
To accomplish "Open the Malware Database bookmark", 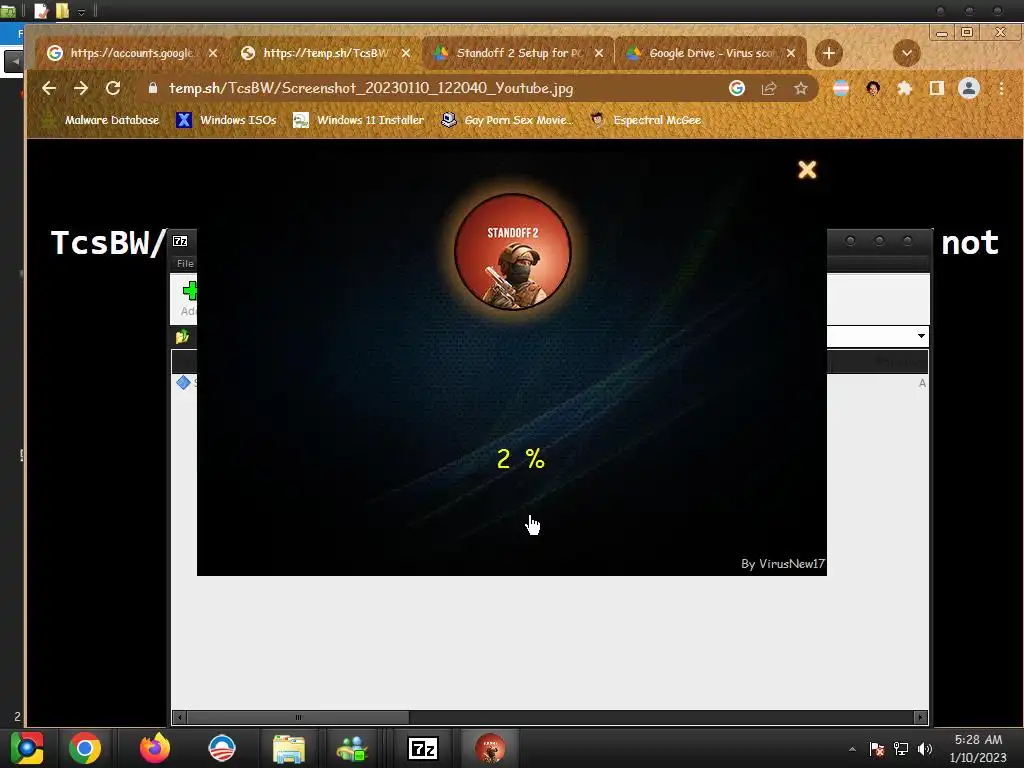I will [x=100, y=120].
